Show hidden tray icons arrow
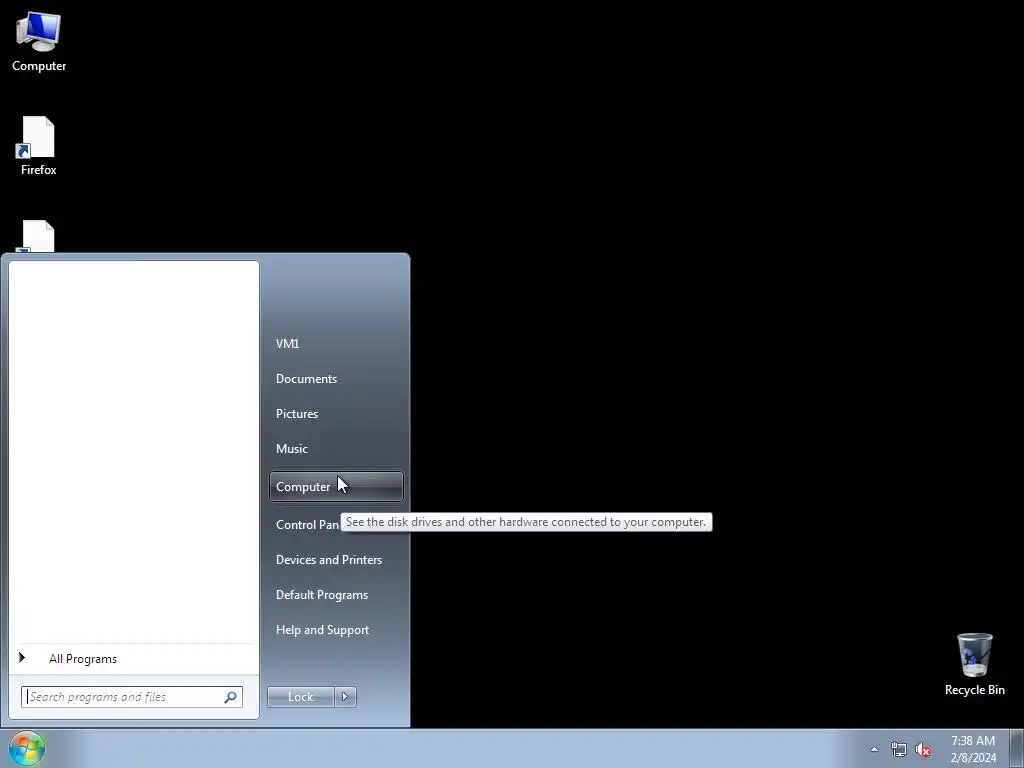 pyautogui.click(x=874, y=749)
